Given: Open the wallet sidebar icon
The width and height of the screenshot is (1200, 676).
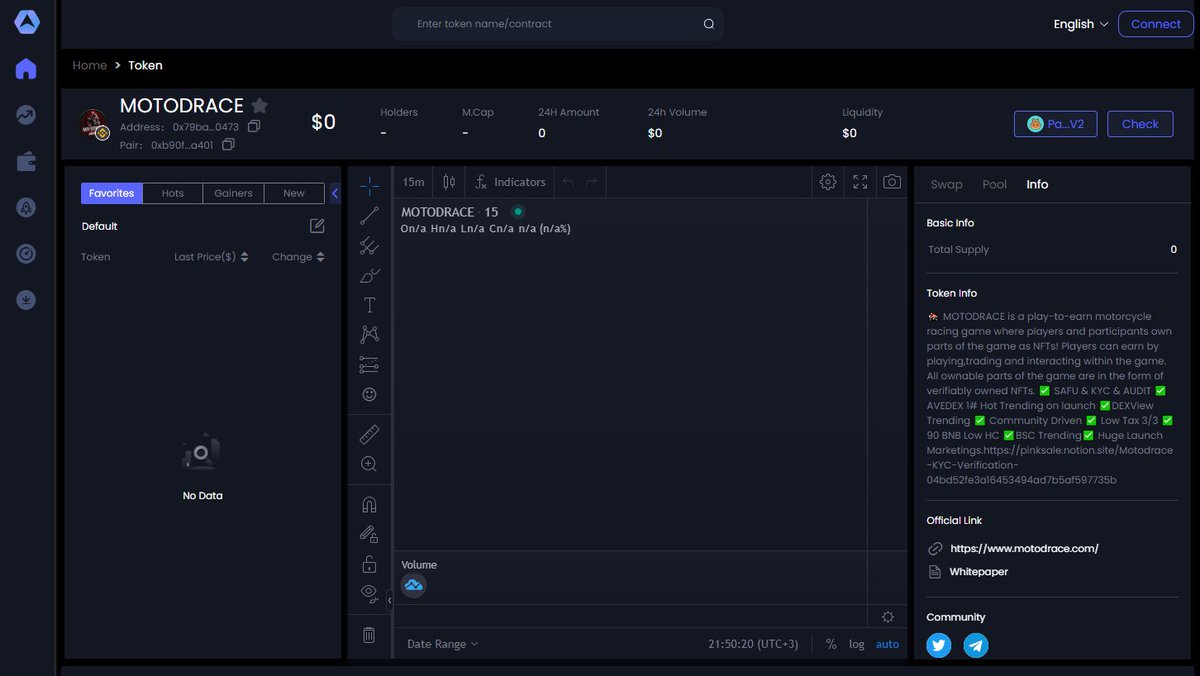Looking at the screenshot, I should [26, 162].
